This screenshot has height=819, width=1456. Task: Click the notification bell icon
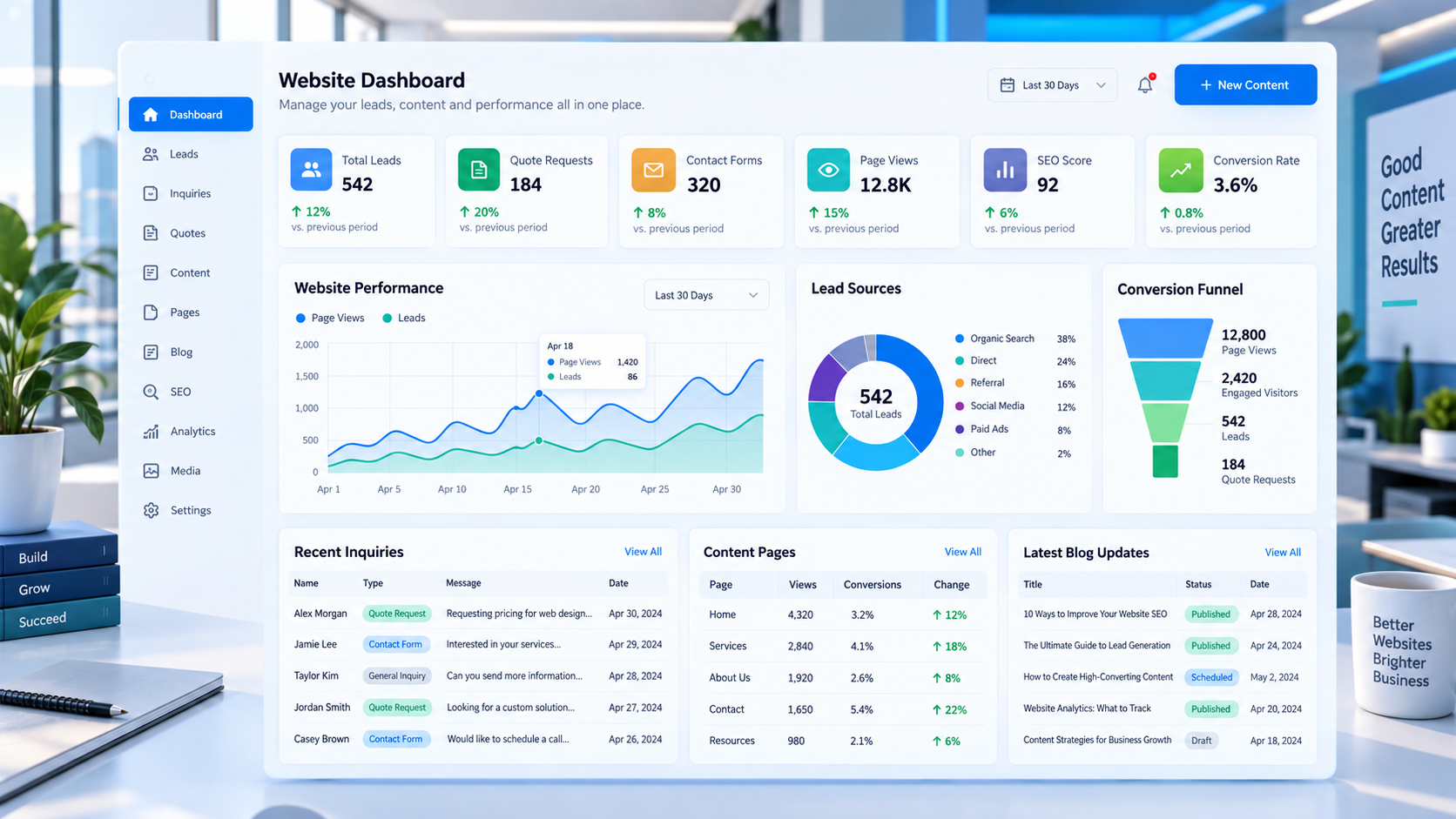click(x=1145, y=84)
